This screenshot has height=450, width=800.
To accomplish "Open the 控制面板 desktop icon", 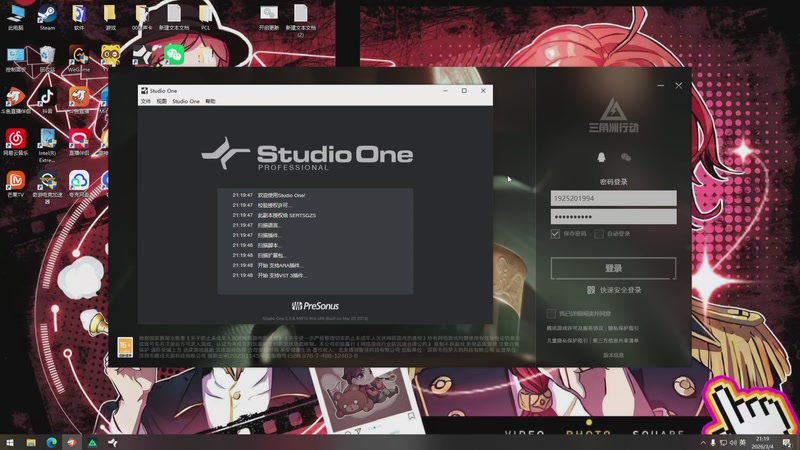I will pos(16,59).
